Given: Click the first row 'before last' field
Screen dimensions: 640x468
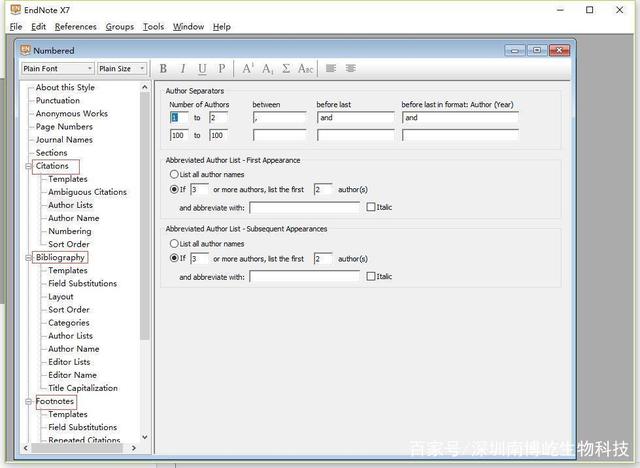Looking at the screenshot, I should pyautogui.click(x=356, y=118).
